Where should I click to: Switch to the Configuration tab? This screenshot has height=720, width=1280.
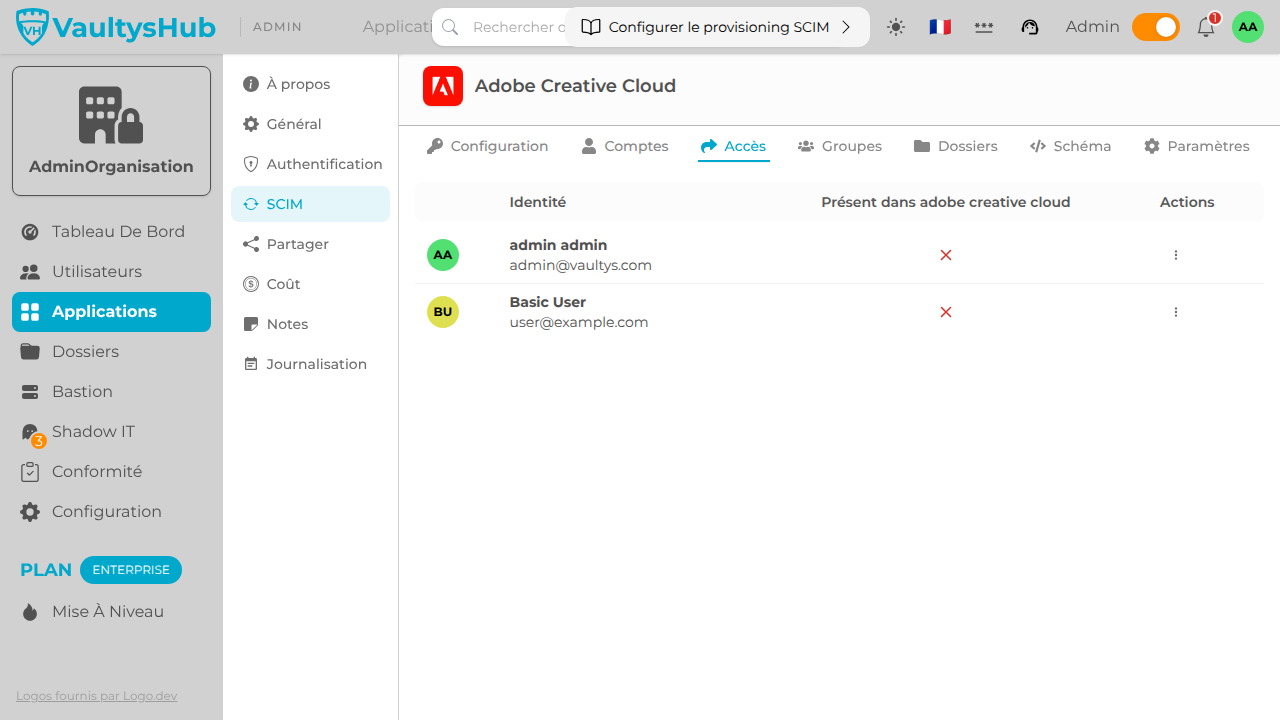487,146
